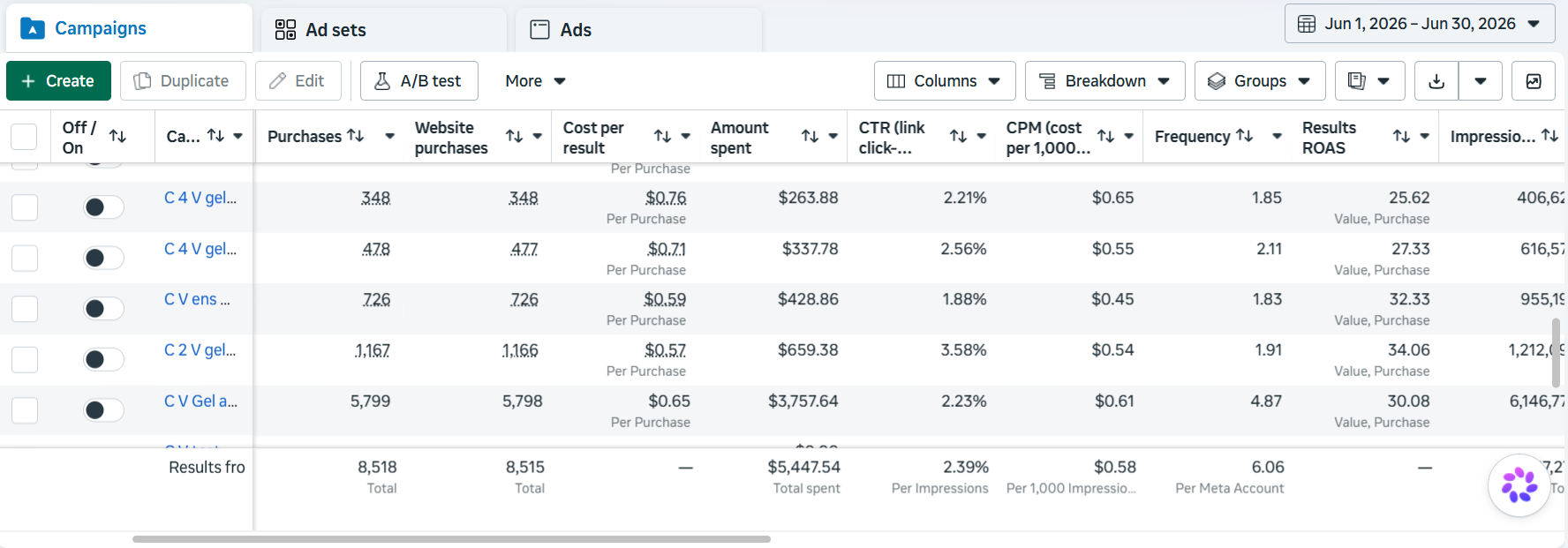Expand the More menu
1568x548 pixels.
pyautogui.click(x=535, y=81)
